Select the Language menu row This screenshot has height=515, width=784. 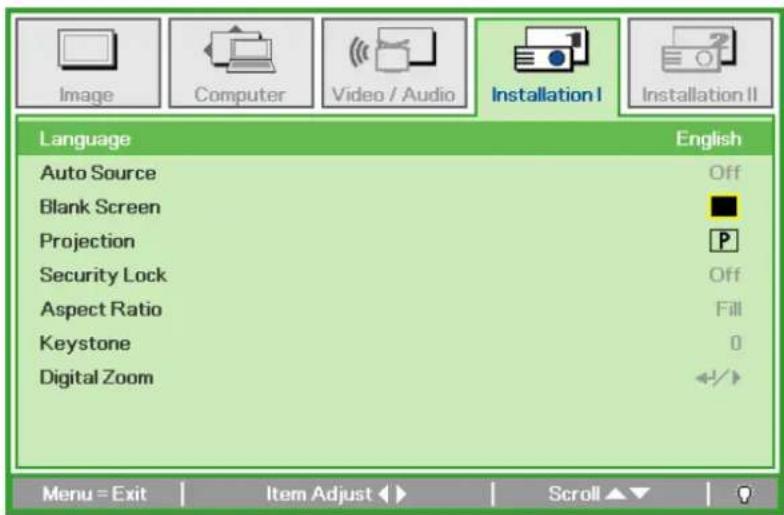click(x=395, y=138)
